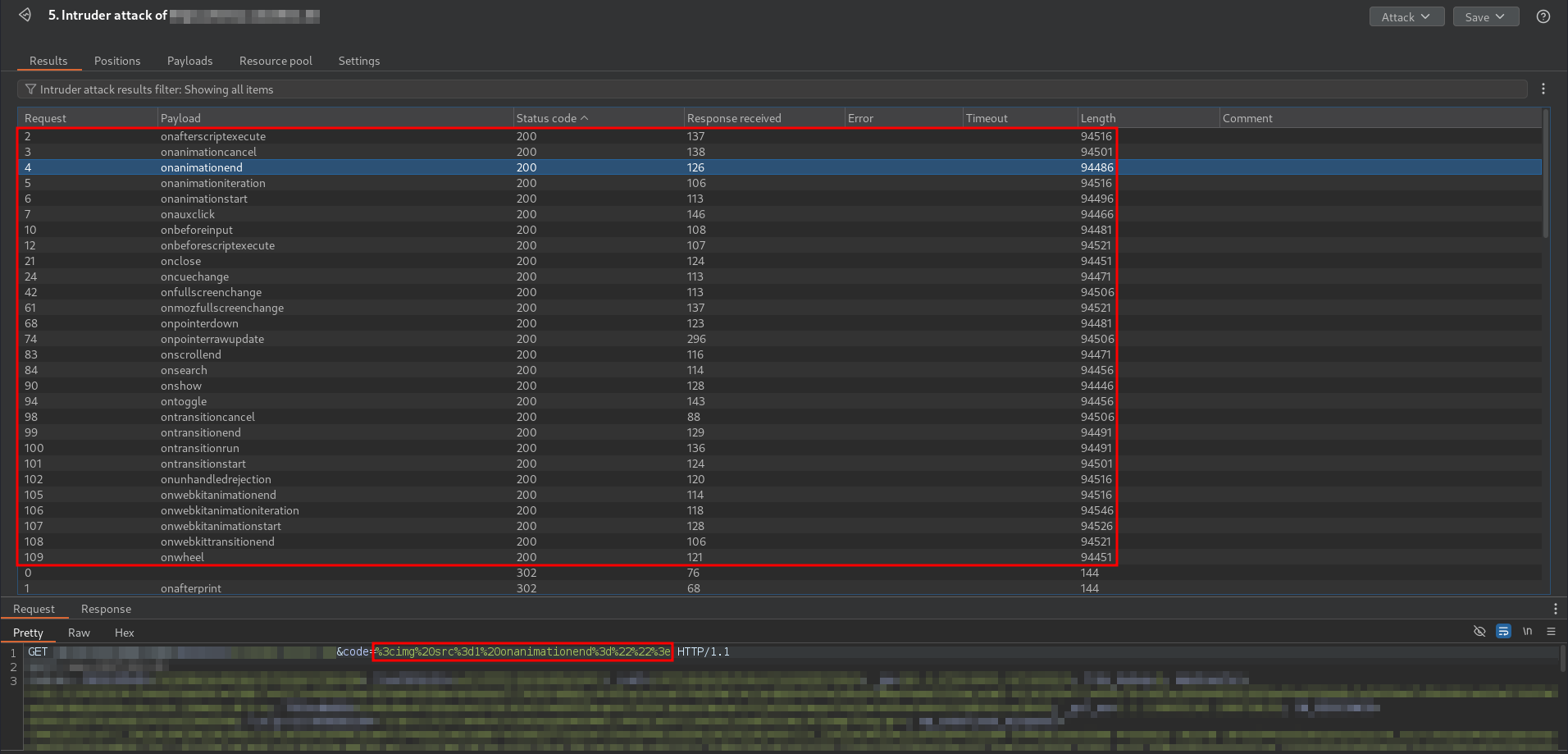Image resolution: width=1568 pixels, height=754 pixels.
Task: Toggle hide non-printable characters eye icon
Action: coord(1479,631)
